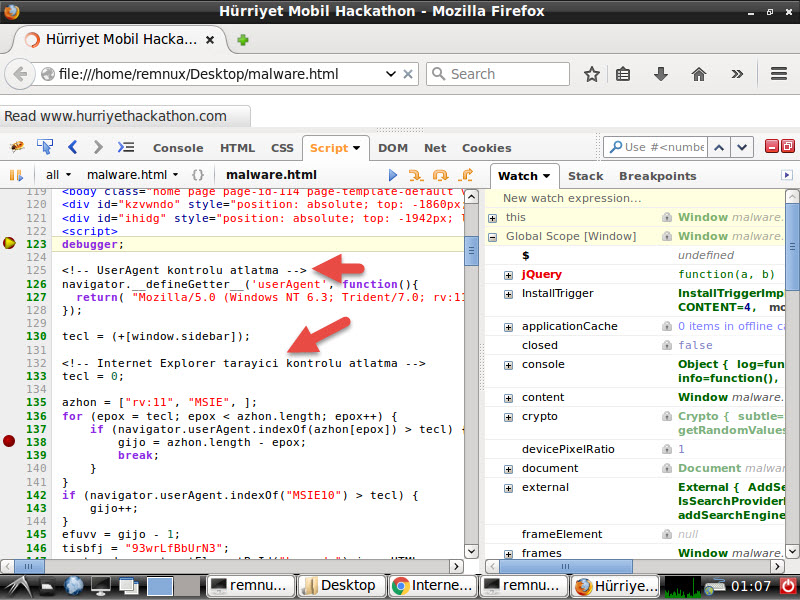Screen dimensions: 800x600
Task: Switch to the DOM panel
Action: click(392, 148)
